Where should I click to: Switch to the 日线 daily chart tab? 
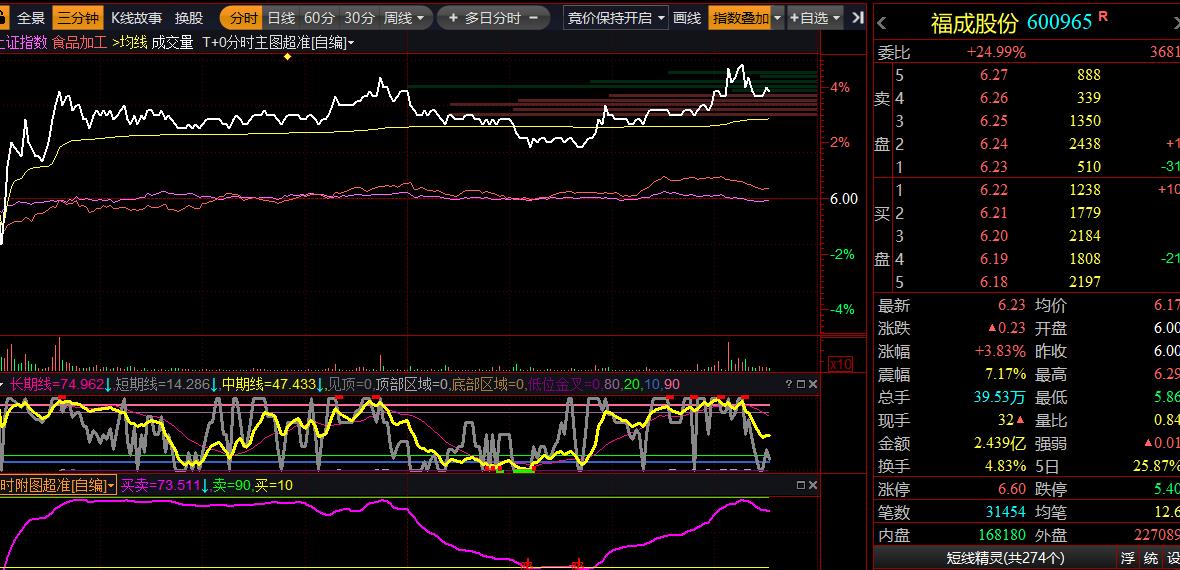pyautogui.click(x=281, y=18)
